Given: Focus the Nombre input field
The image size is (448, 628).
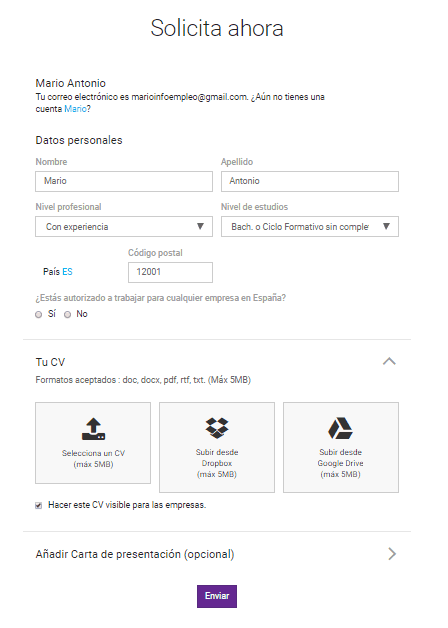Looking at the screenshot, I should pyautogui.click(x=124, y=181).
